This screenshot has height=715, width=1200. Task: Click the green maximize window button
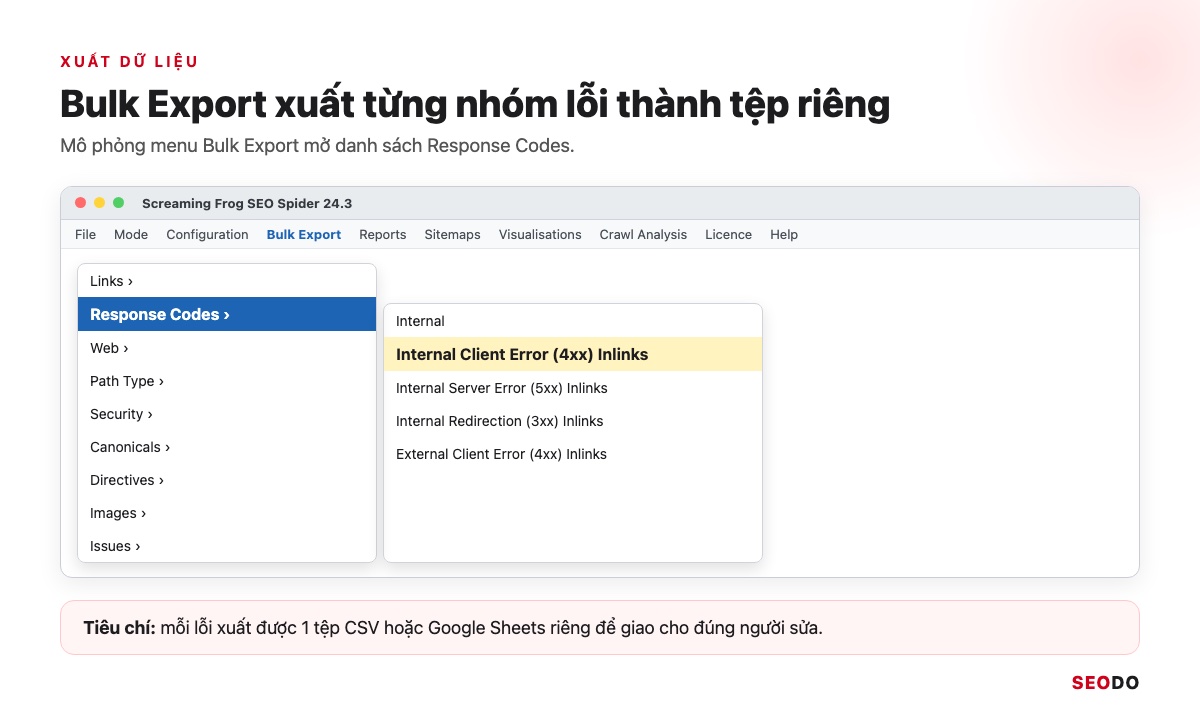(119, 203)
